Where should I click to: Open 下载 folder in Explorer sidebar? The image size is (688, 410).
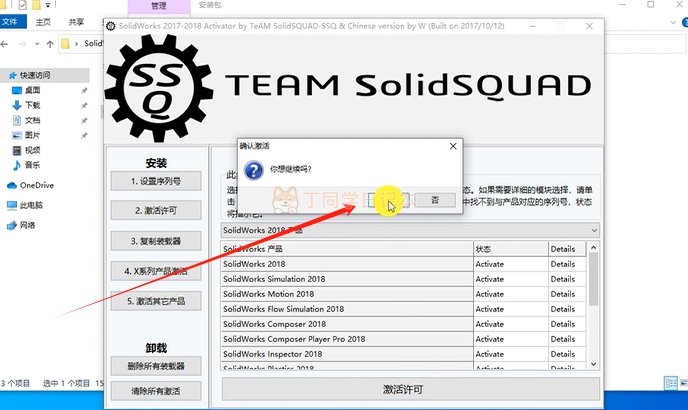[32, 105]
